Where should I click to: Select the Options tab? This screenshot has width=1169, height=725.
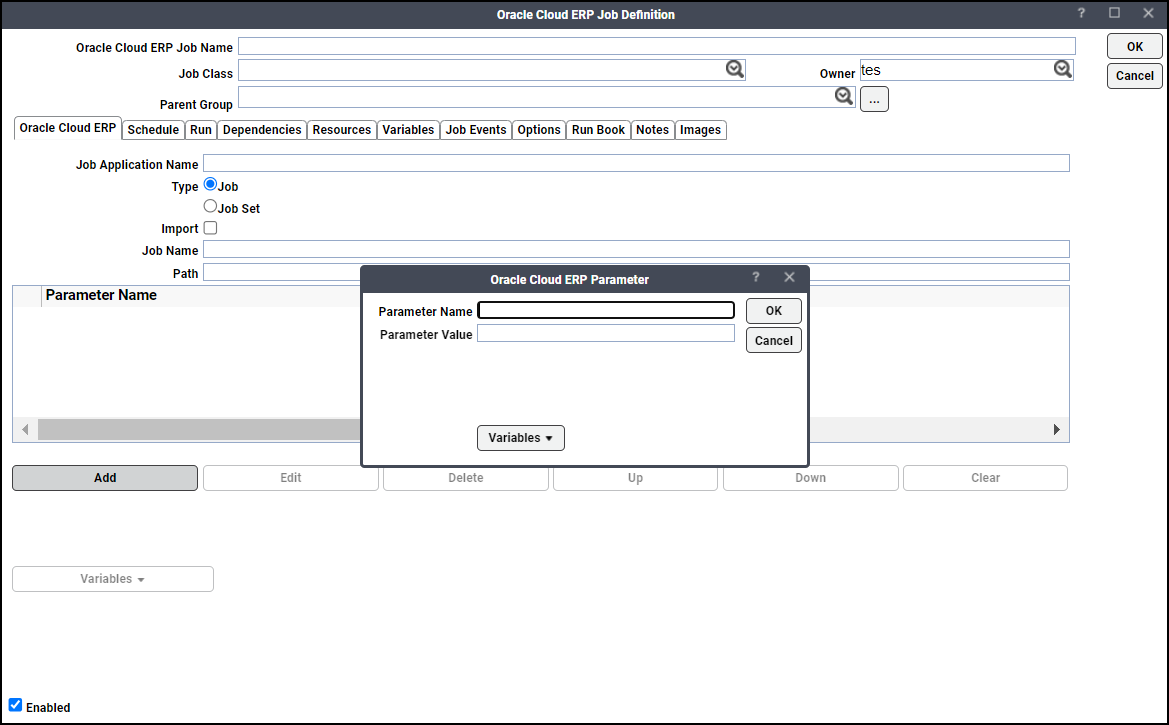pos(539,130)
